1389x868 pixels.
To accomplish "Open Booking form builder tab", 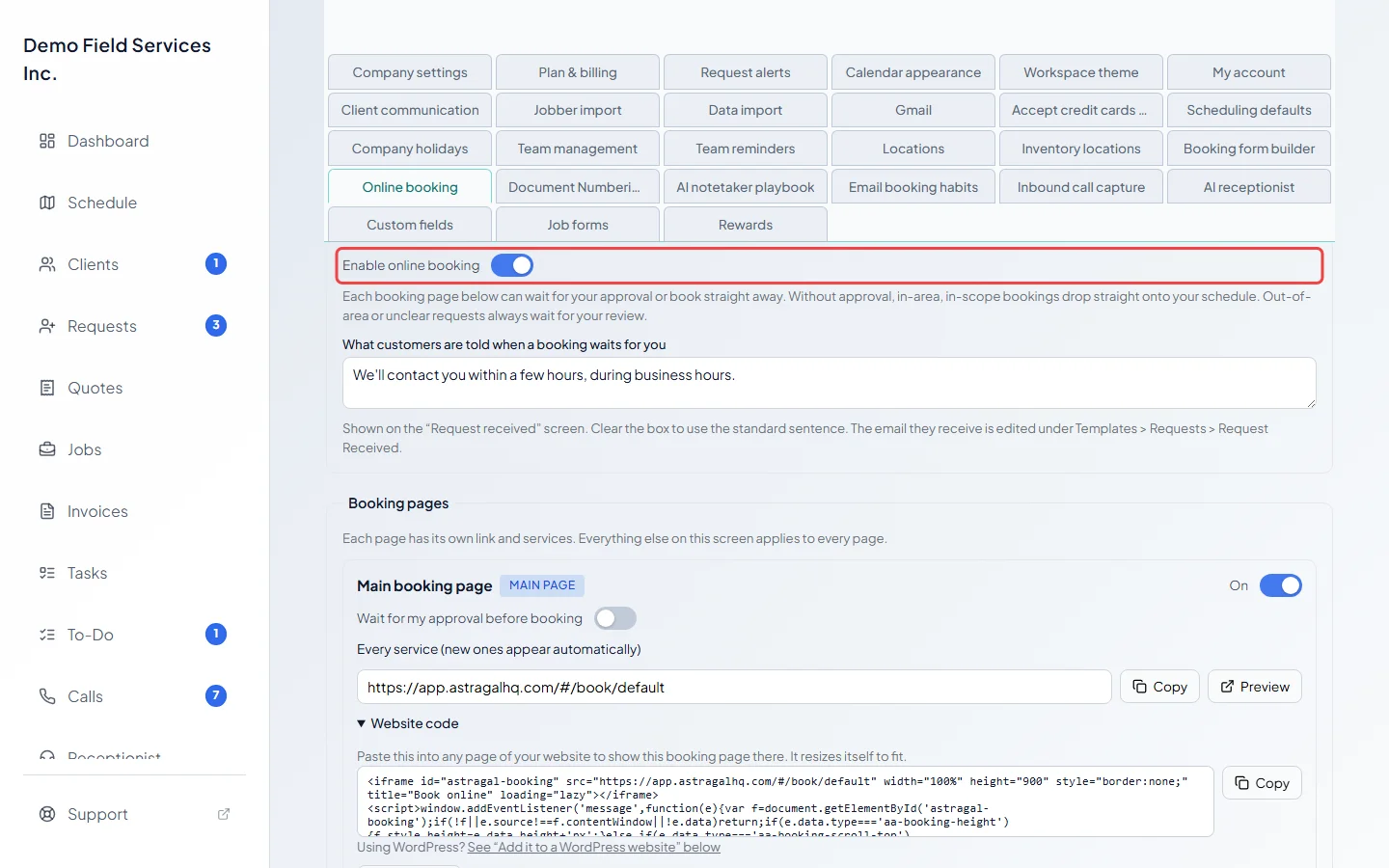I will pyautogui.click(x=1249, y=149).
